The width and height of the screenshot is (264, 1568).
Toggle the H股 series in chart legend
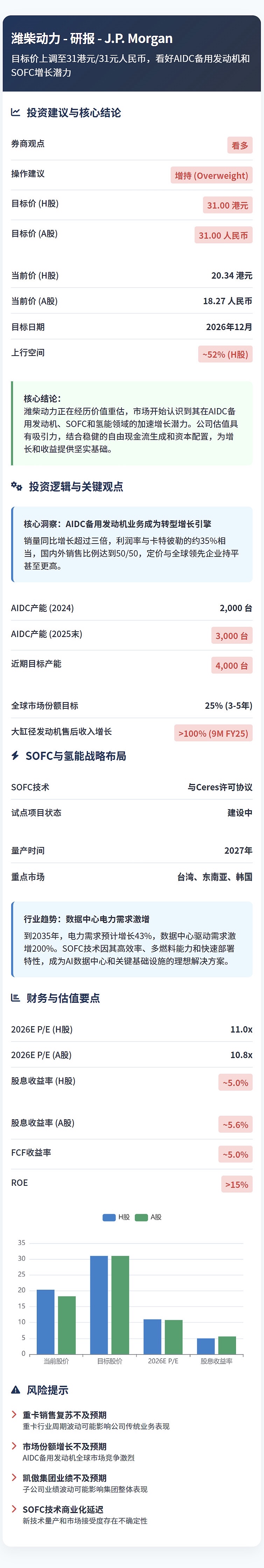116,1217
